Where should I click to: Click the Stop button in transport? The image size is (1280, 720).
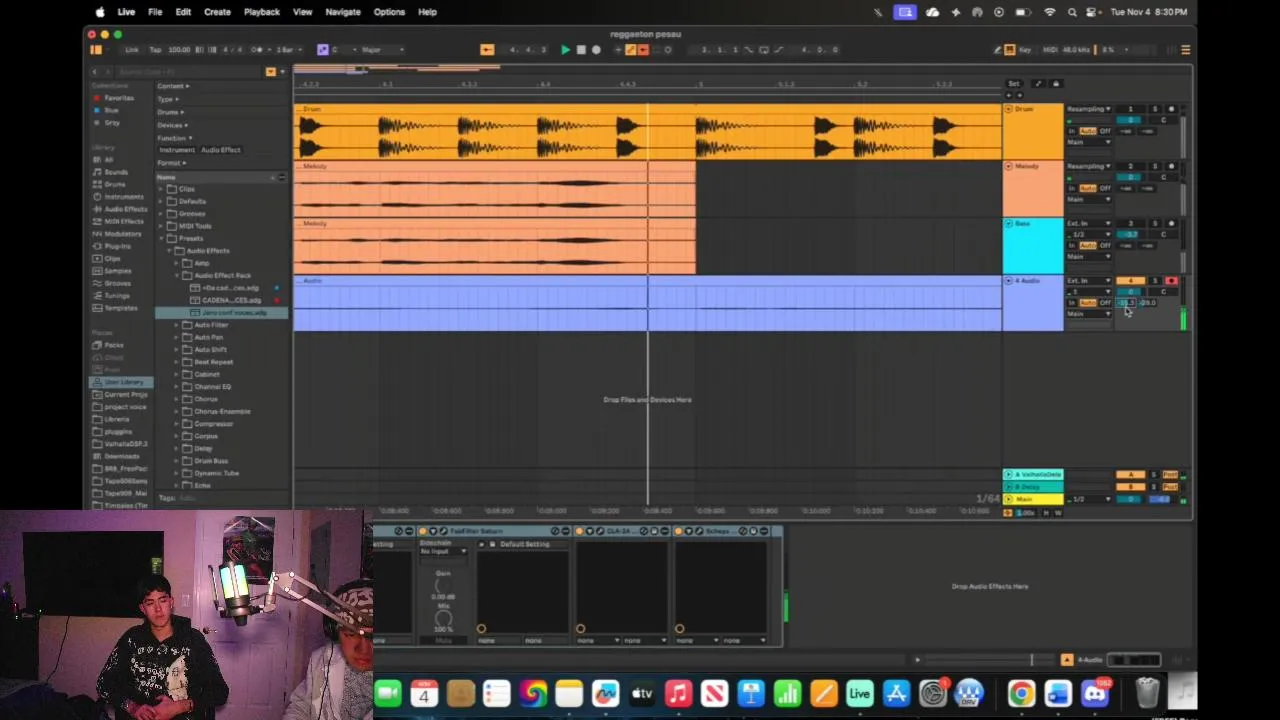click(581, 50)
